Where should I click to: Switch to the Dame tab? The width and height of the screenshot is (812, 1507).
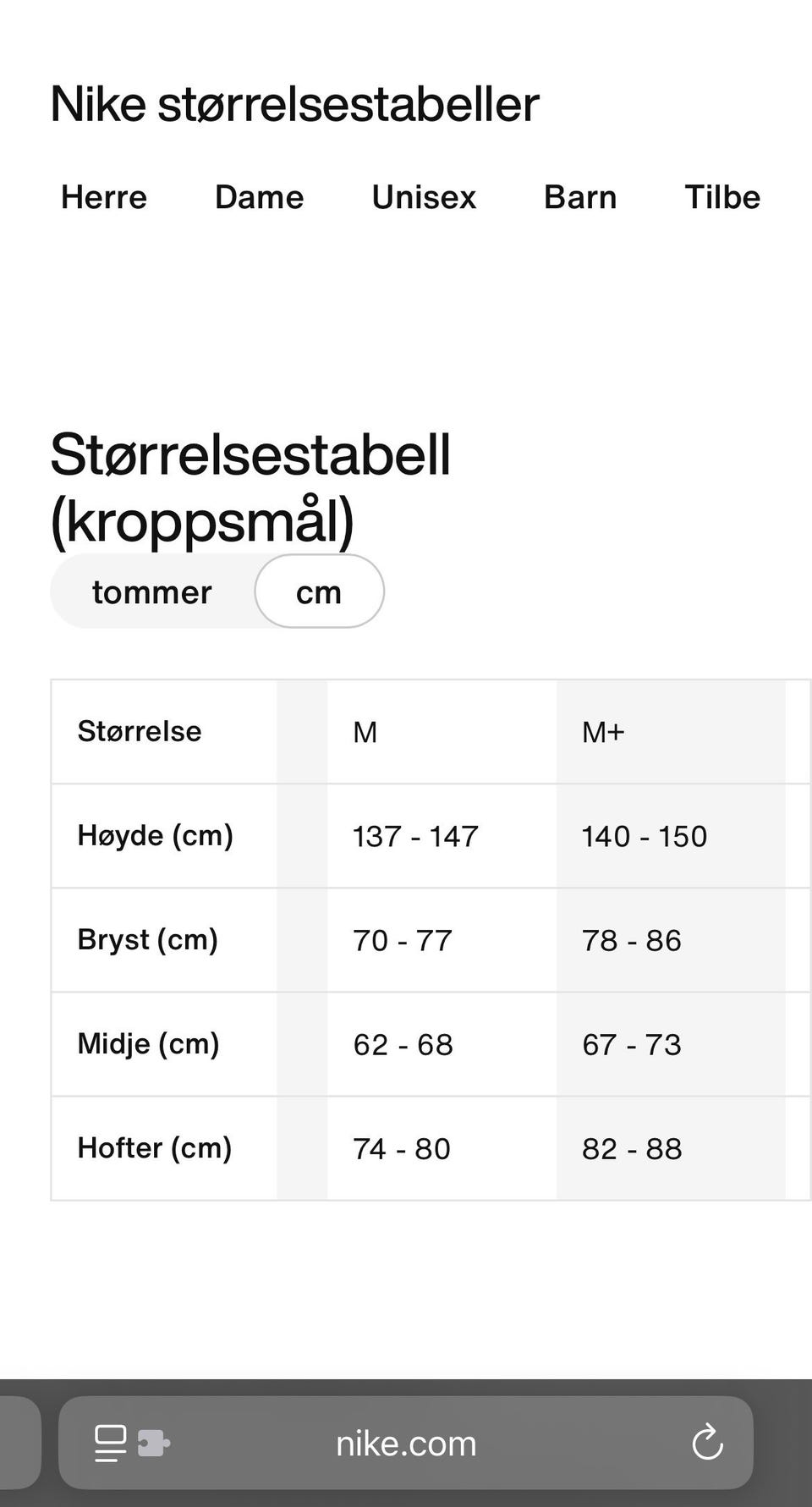pos(259,197)
